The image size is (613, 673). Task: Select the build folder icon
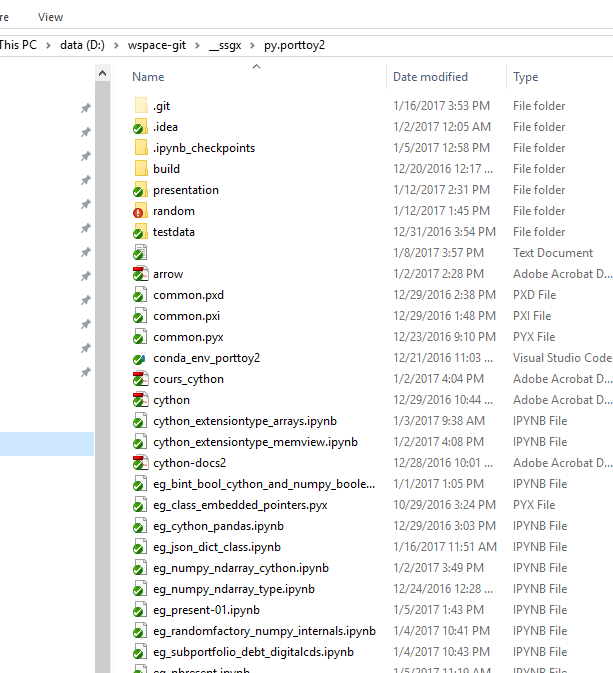[141, 169]
